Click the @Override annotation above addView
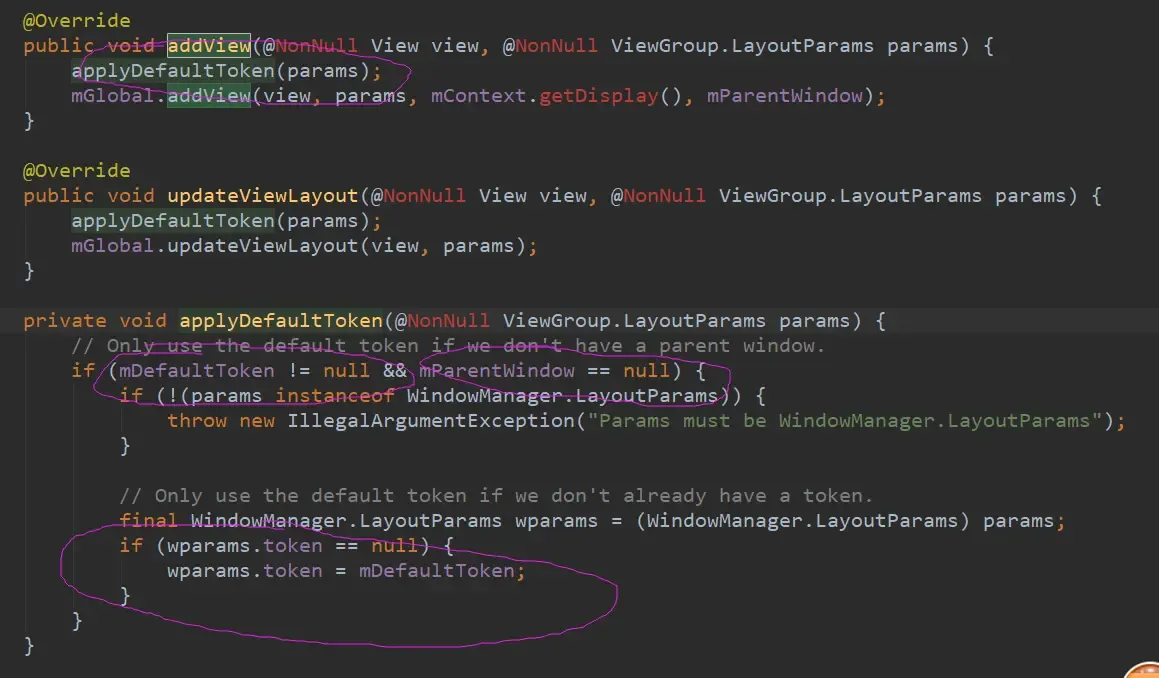This screenshot has height=678, width=1159. (77, 21)
